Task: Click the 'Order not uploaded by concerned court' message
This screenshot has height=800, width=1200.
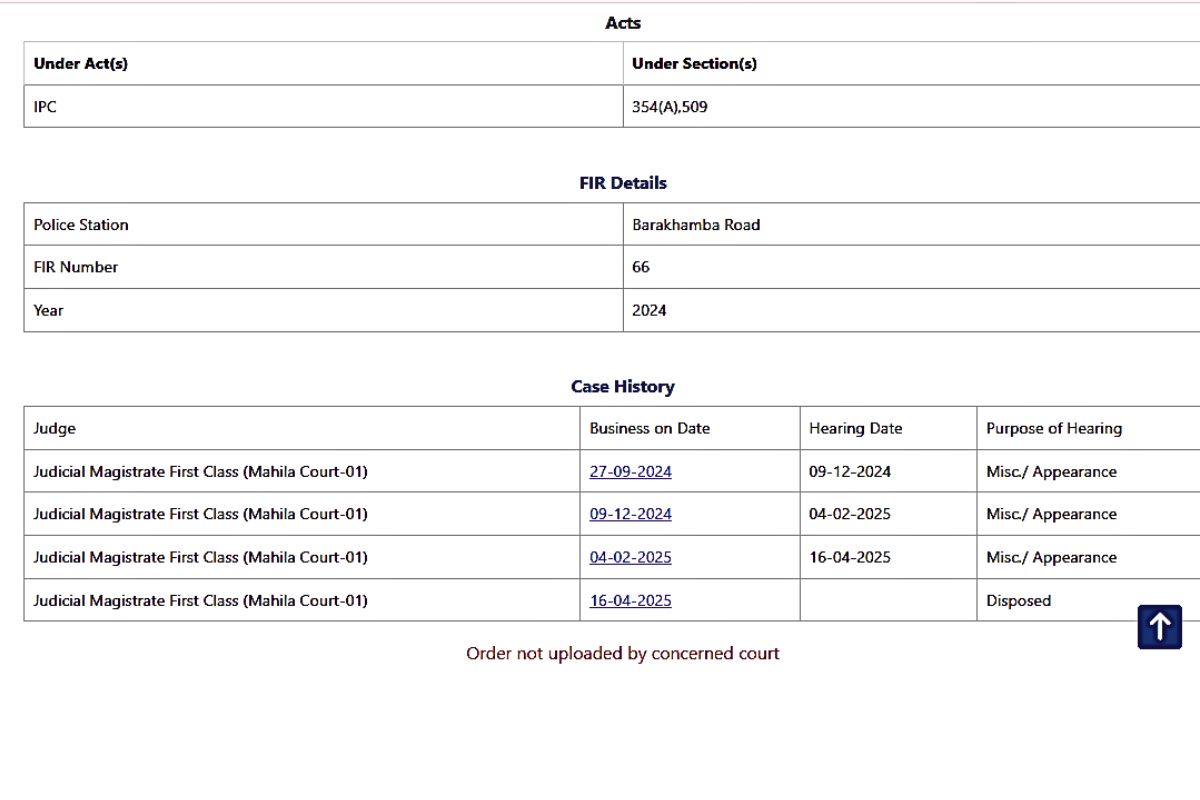Action: pyautogui.click(x=622, y=653)
